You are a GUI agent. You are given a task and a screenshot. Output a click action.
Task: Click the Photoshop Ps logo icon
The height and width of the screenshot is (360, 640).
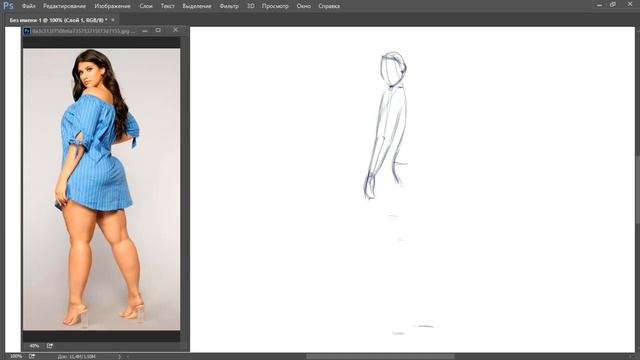tap(8, 6)
